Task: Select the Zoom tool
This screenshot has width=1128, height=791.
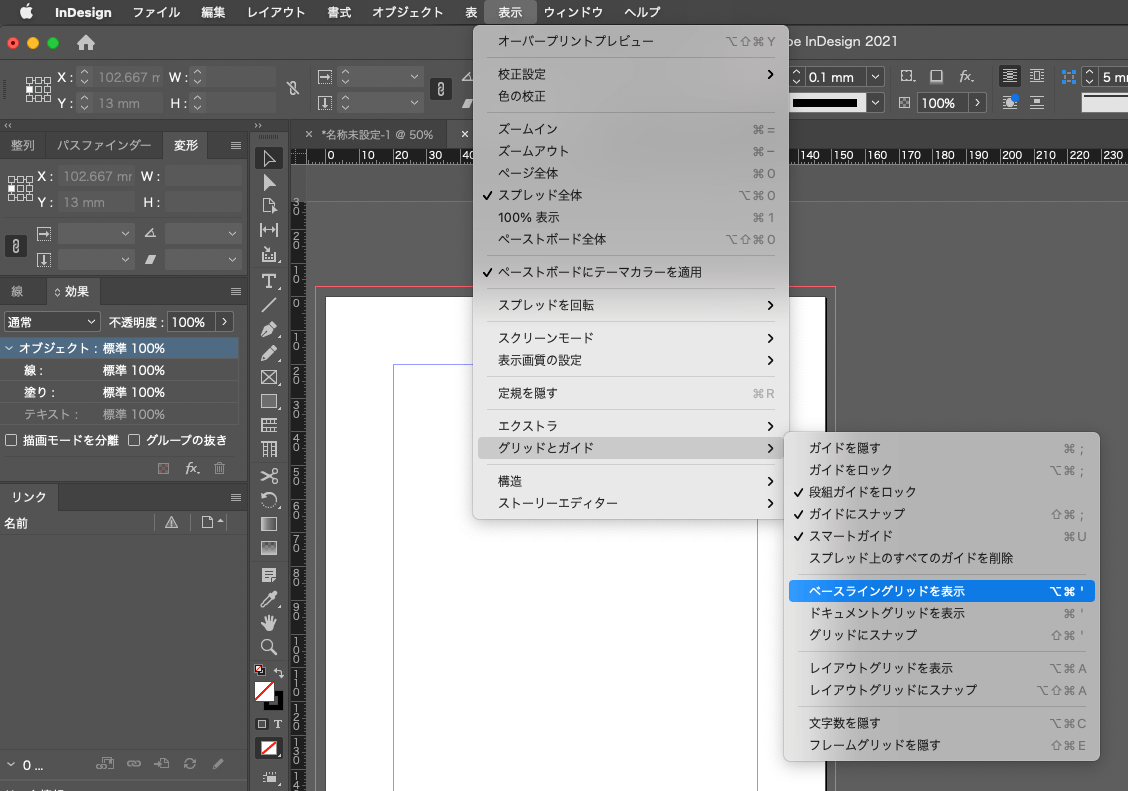Action: (x=268, y=645)
